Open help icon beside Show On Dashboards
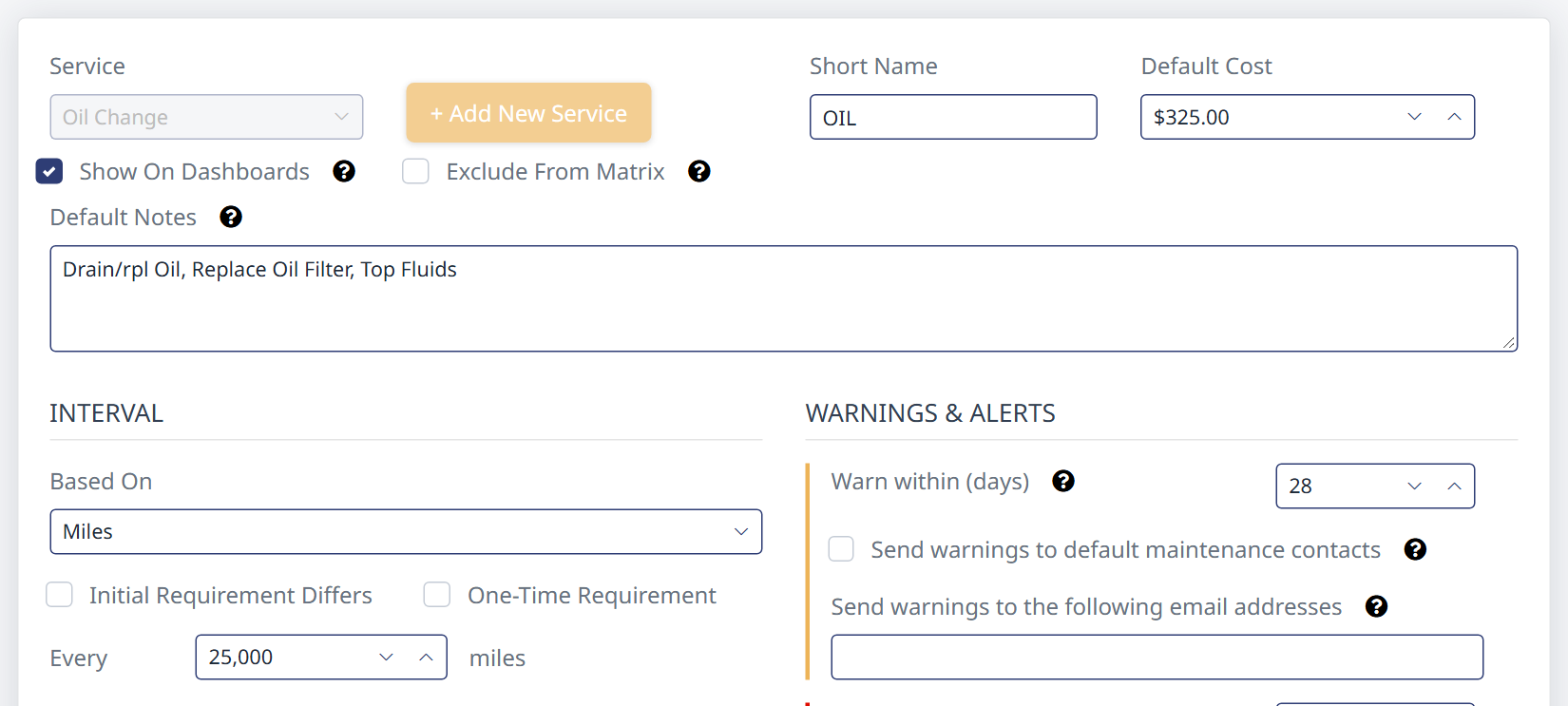Screen dimensions: 1568x706 pyautogui.click(x=344, y=171)
